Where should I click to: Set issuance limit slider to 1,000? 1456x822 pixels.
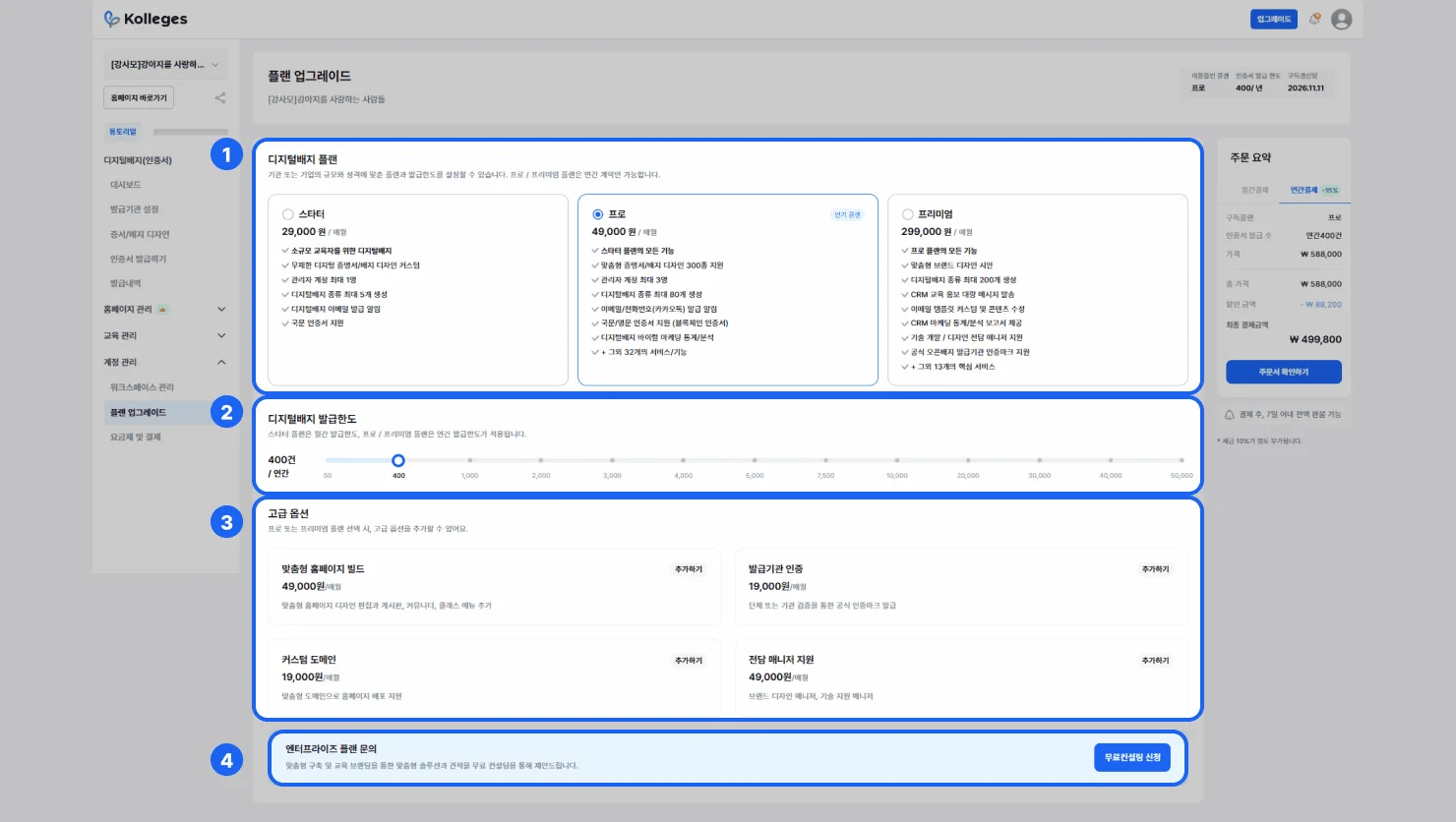[x=470, y=460]
